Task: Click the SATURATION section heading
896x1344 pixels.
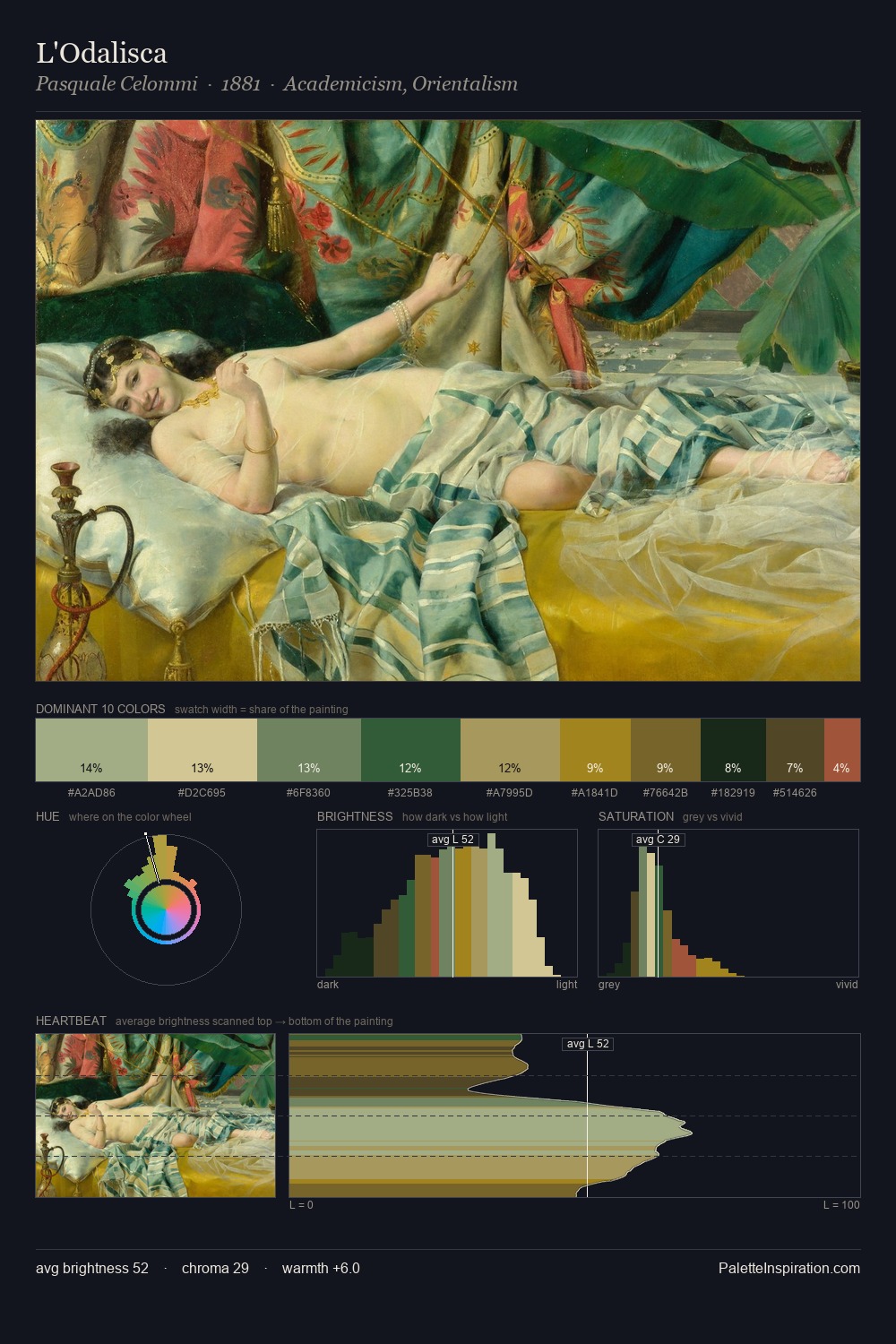Action: [636, 816]
